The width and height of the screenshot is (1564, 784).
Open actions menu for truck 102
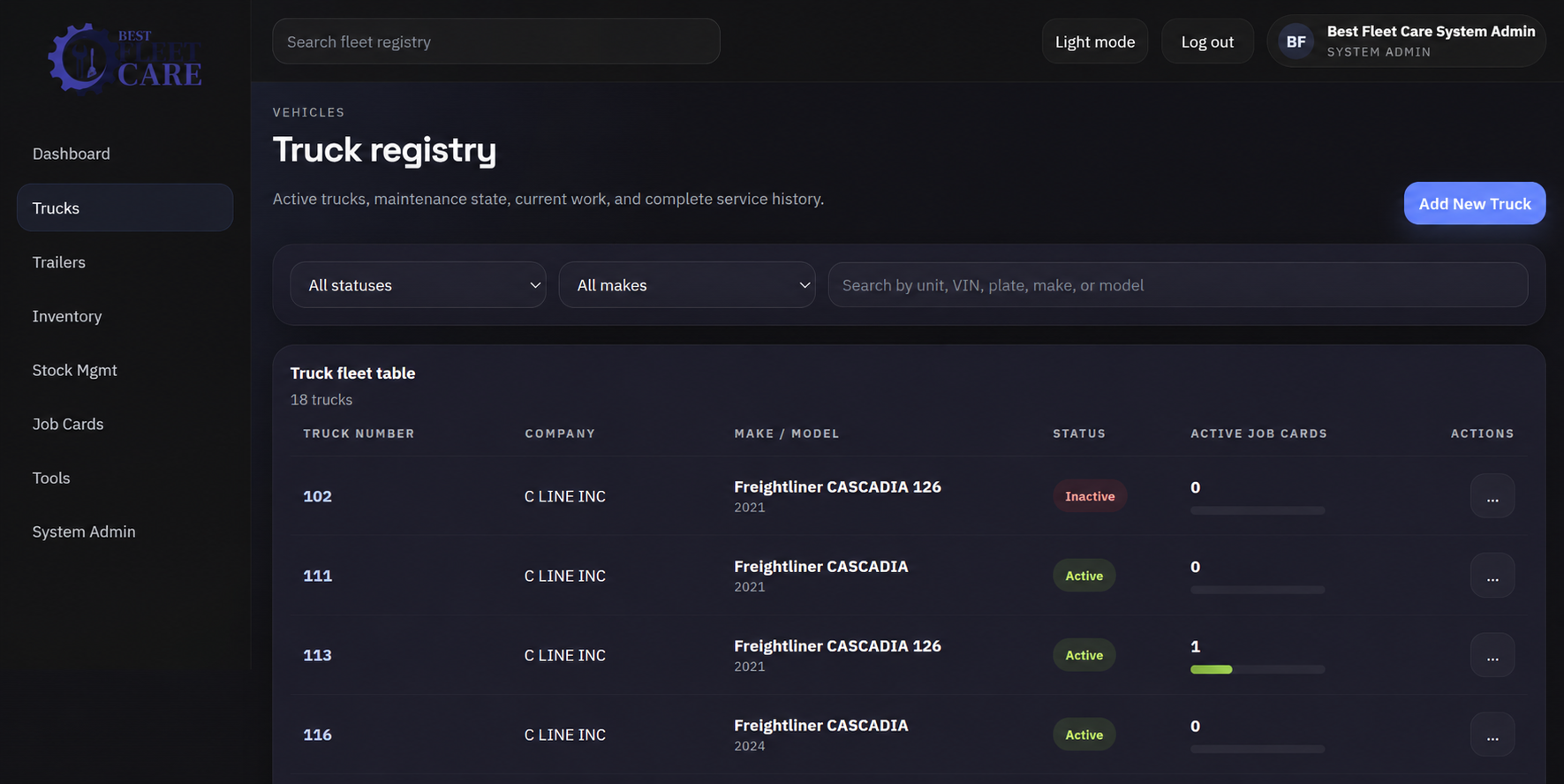coord(1492,496)
